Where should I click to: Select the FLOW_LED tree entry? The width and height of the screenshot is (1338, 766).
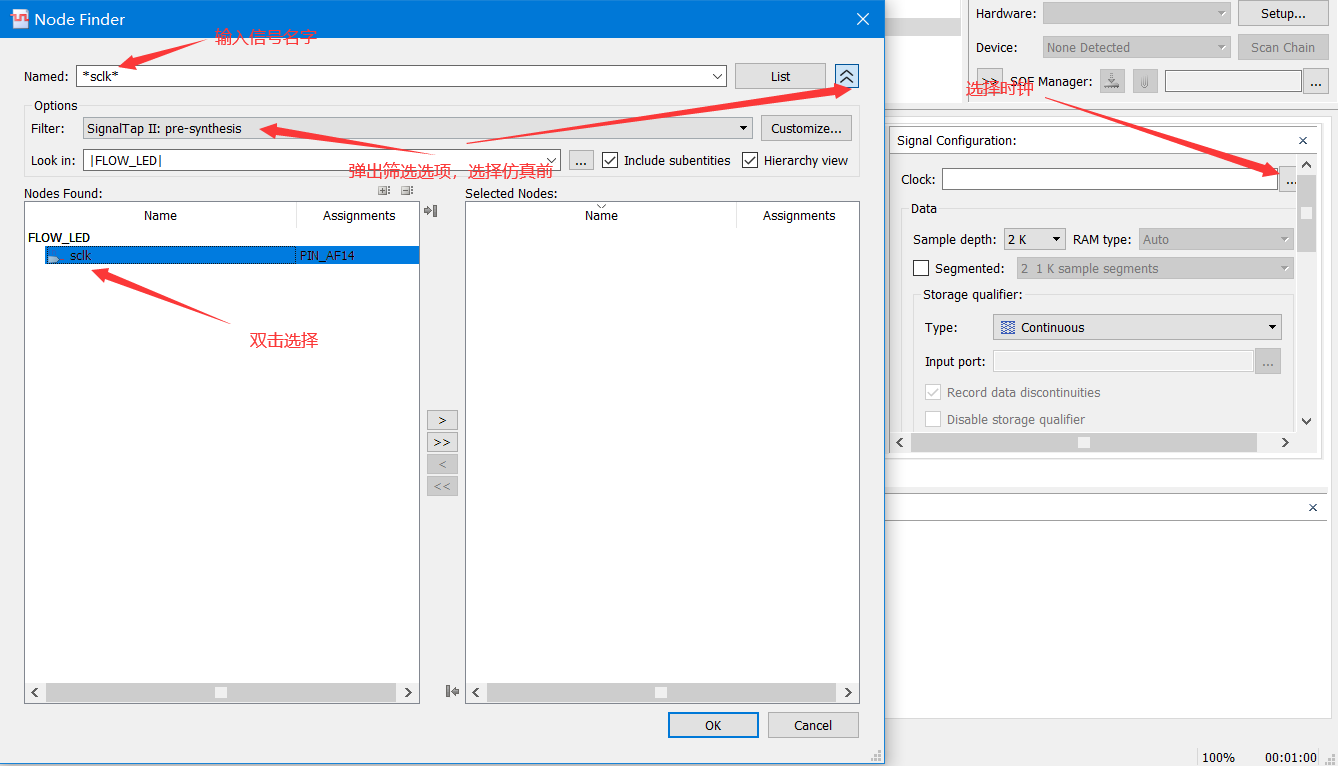pos(59,238)
